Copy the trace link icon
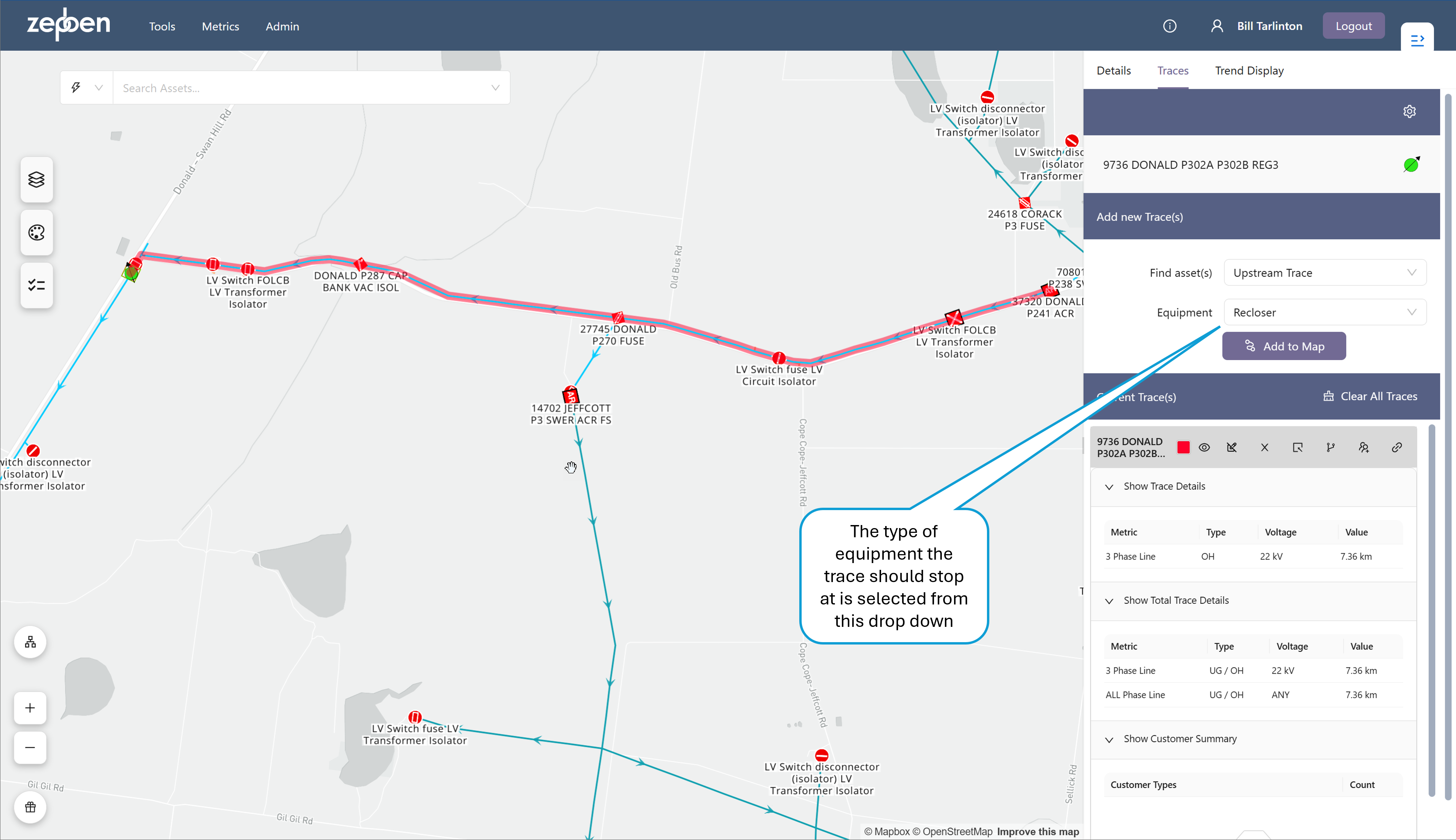The width and height of the screenshot is (1456, 840). click(1397, 447)
